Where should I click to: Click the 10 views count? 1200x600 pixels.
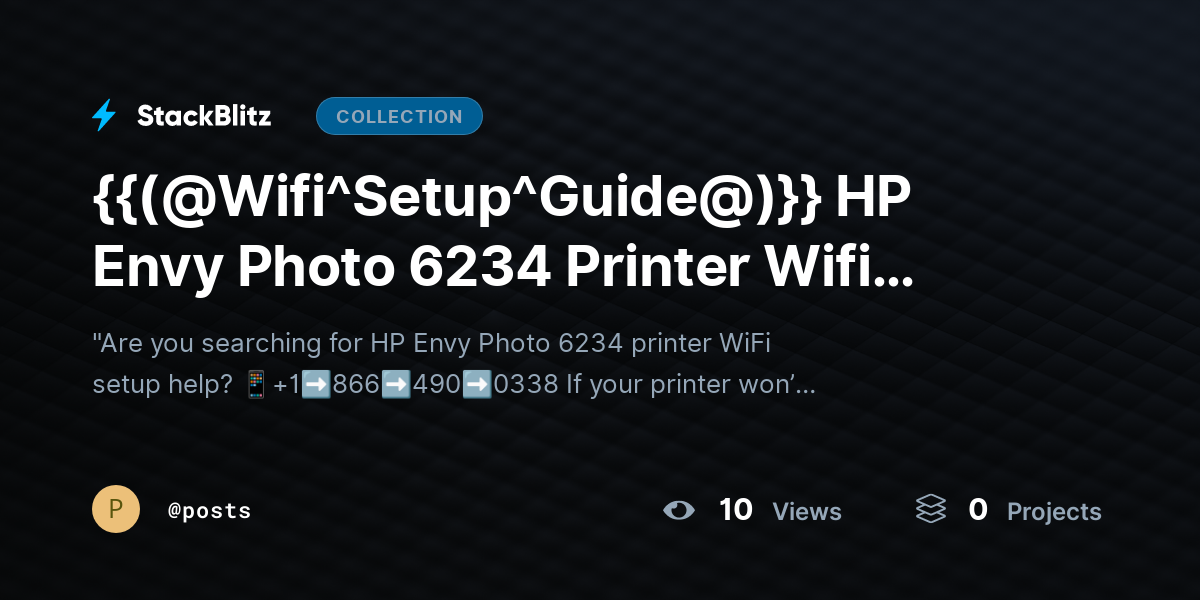[x=736, y=510]
